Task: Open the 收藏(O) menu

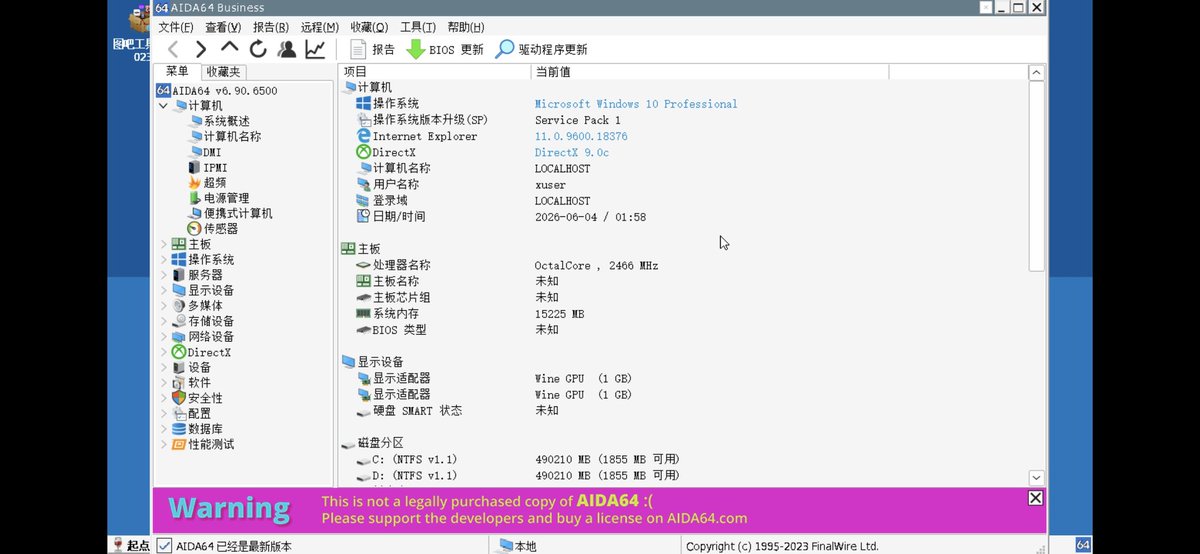Action: click(369, 27)
